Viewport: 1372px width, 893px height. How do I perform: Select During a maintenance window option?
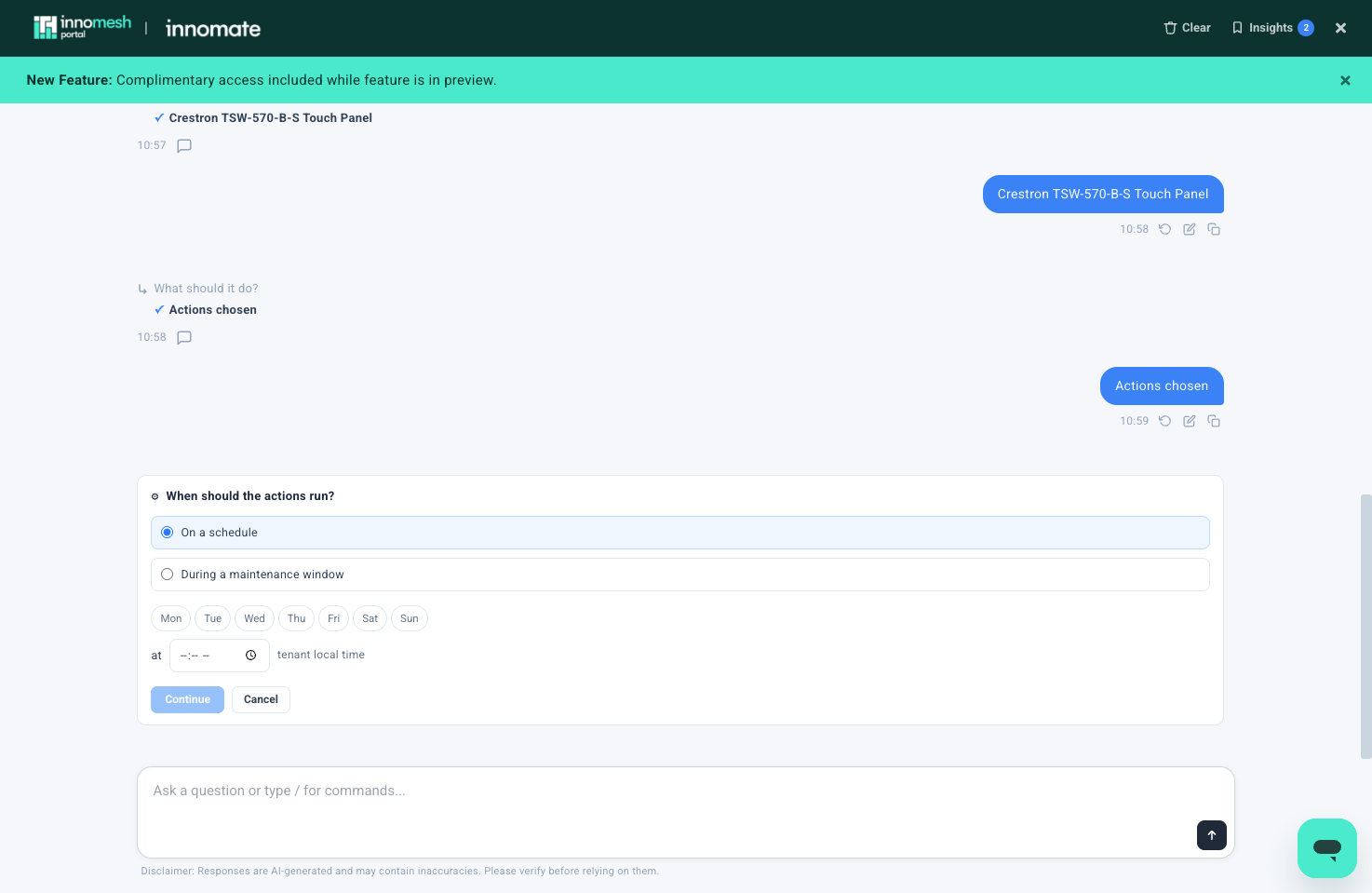pos(679,575)
